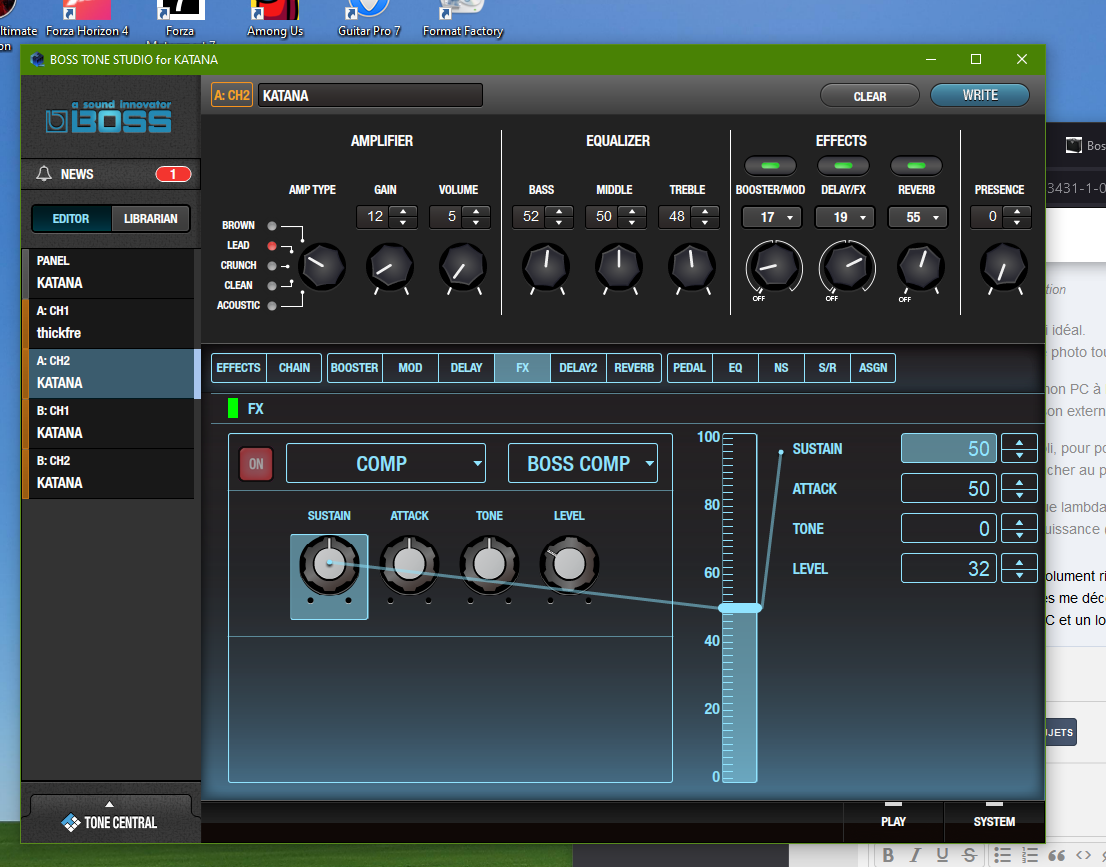1106x867 pixels.
Task: Click the BOSS logo
Action: coord(109,116)
